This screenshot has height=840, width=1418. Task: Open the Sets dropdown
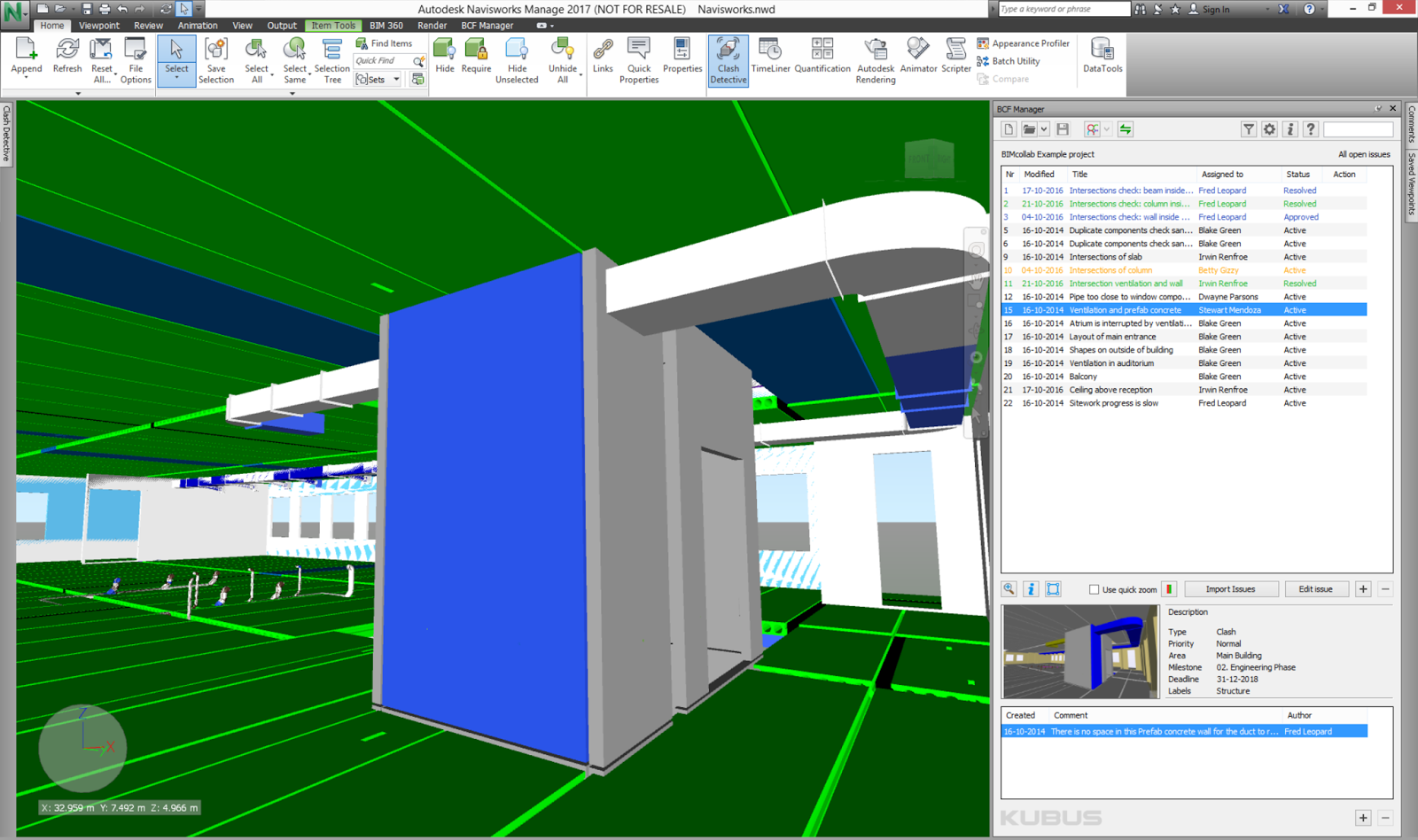click(396, 79)
